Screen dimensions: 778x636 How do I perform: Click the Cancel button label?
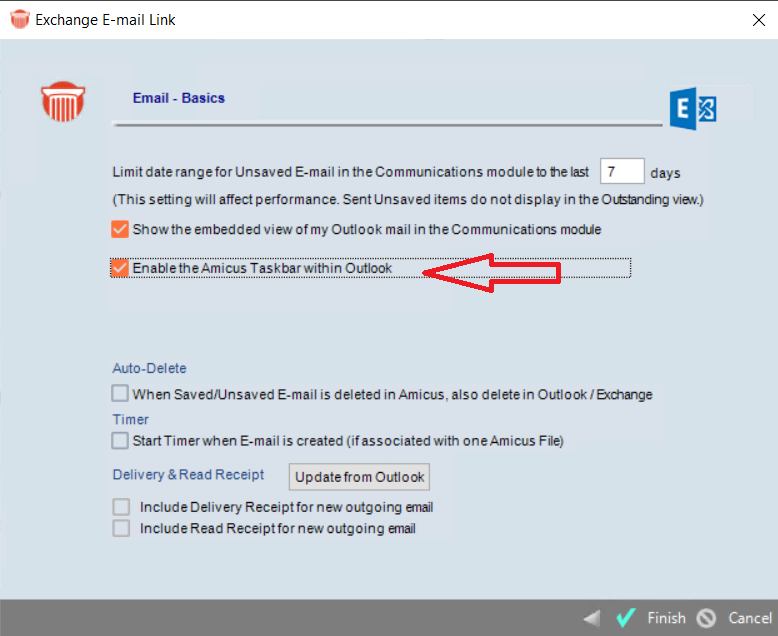[750, 618]
